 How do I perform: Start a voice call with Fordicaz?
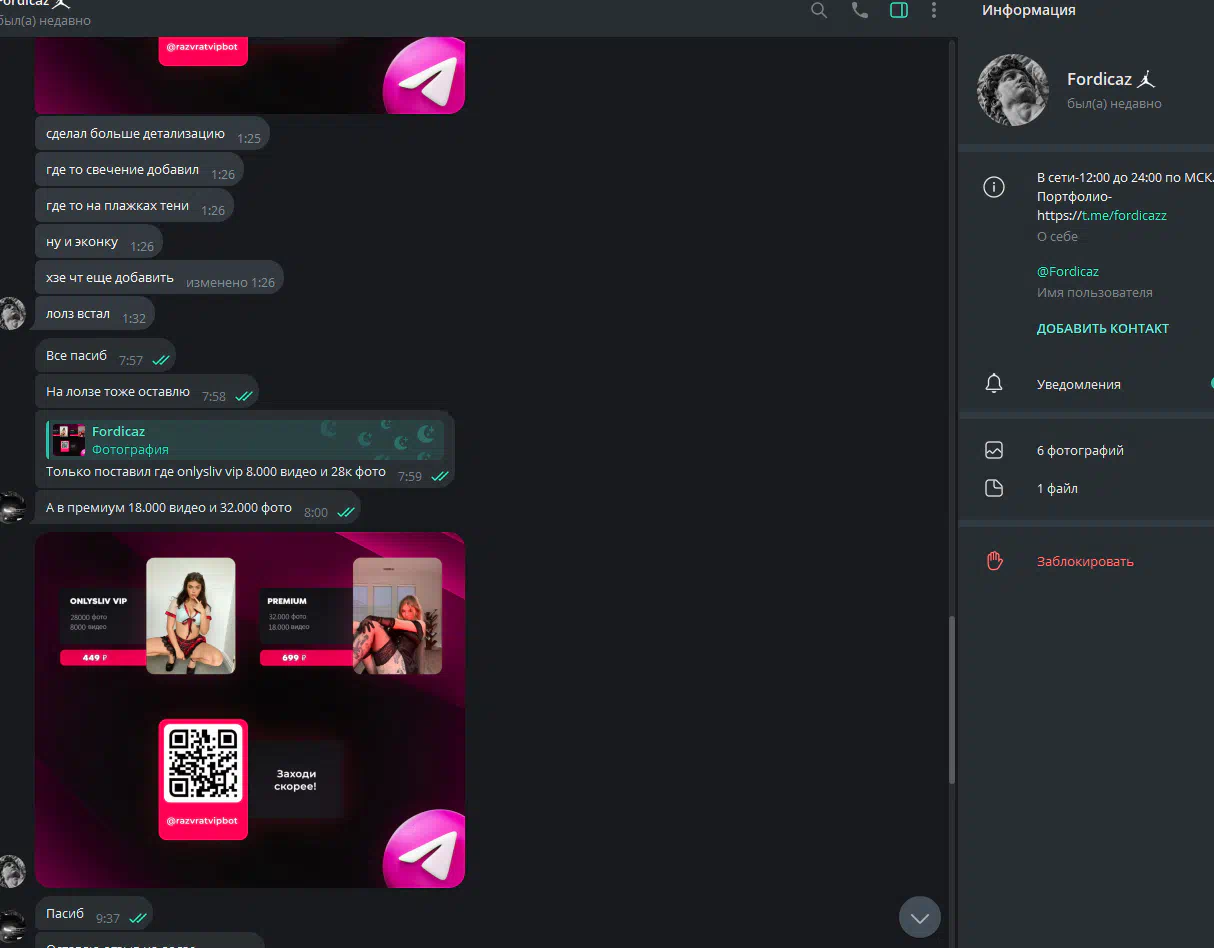tap(859, 10)
